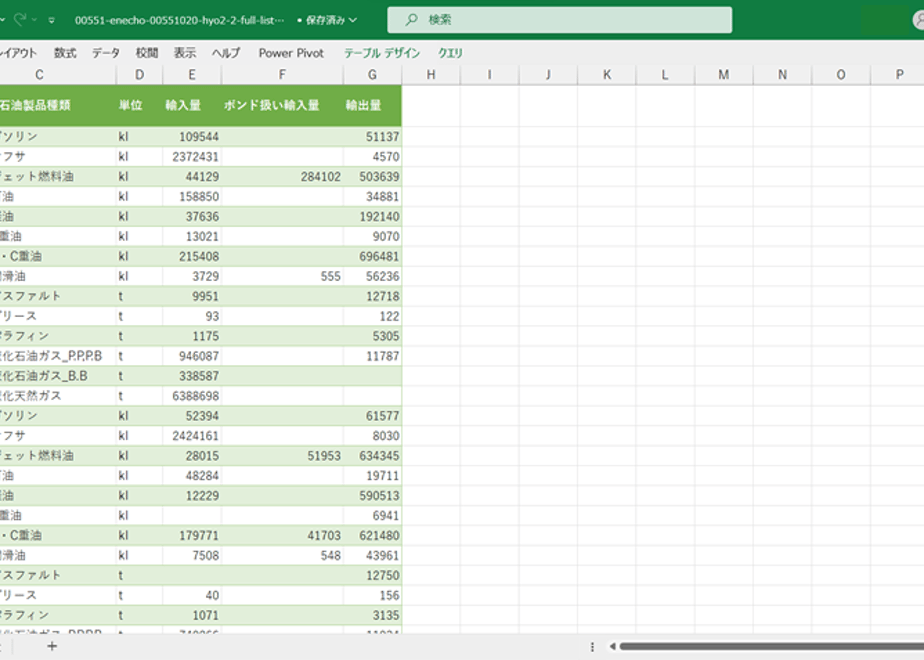The height and width of the screenshot is (660, 924).
Task: Select column G header
Action: tap(372, 75)
